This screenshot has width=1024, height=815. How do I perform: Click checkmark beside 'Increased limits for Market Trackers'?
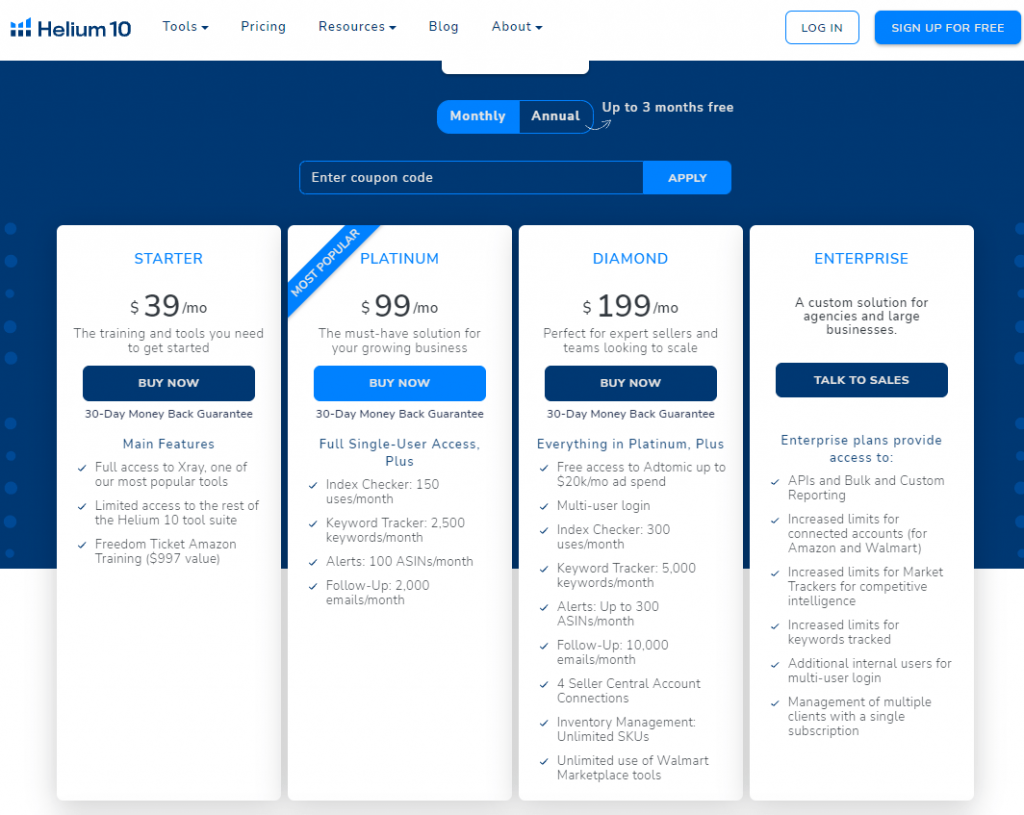[775, 573]
